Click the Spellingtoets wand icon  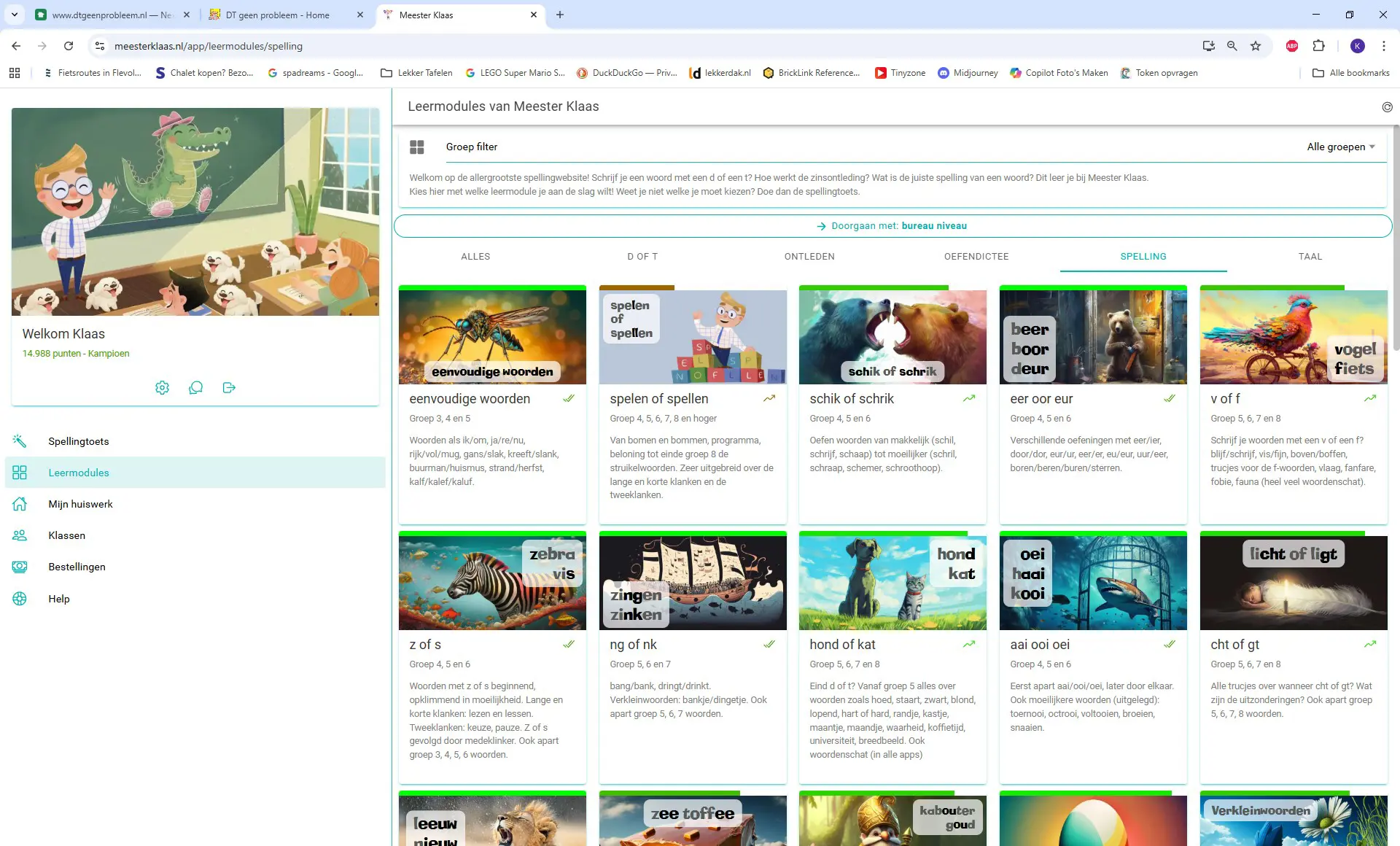click(20, 441)
